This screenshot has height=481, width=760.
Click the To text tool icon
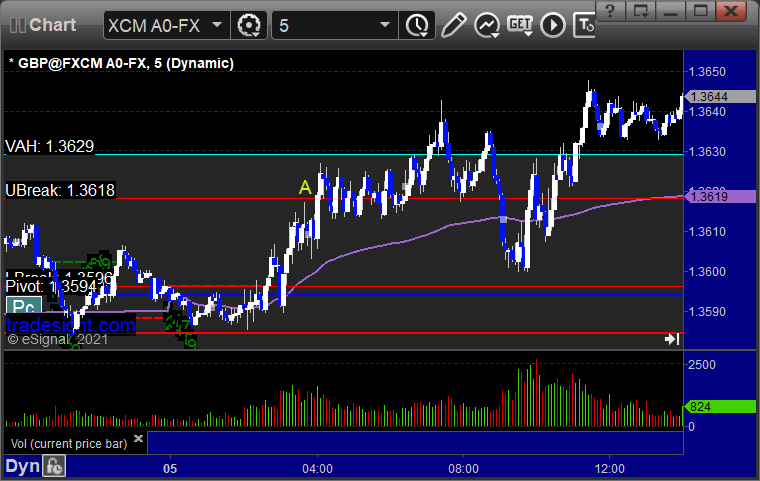[584, 25]
